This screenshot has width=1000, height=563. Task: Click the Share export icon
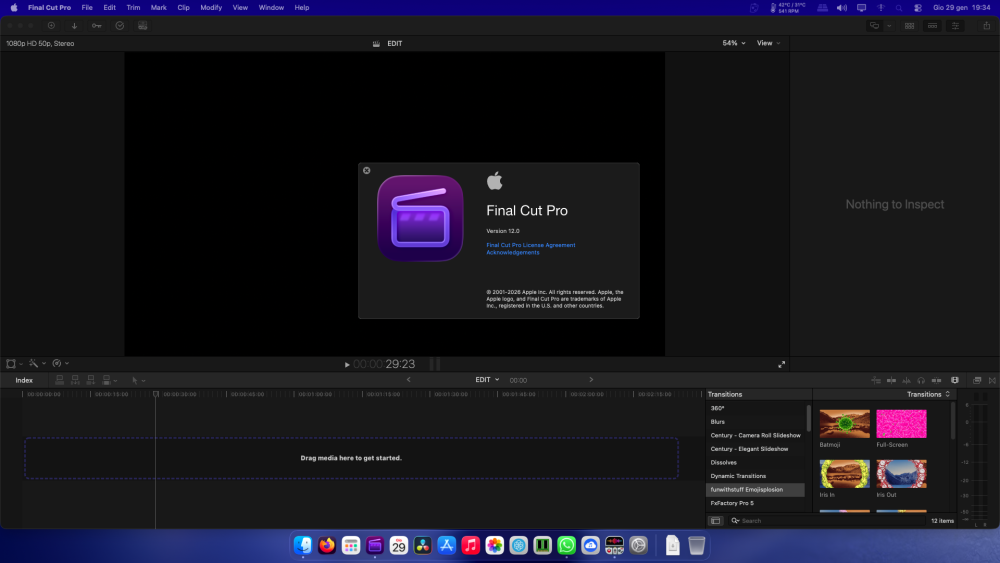pos(987,26)
